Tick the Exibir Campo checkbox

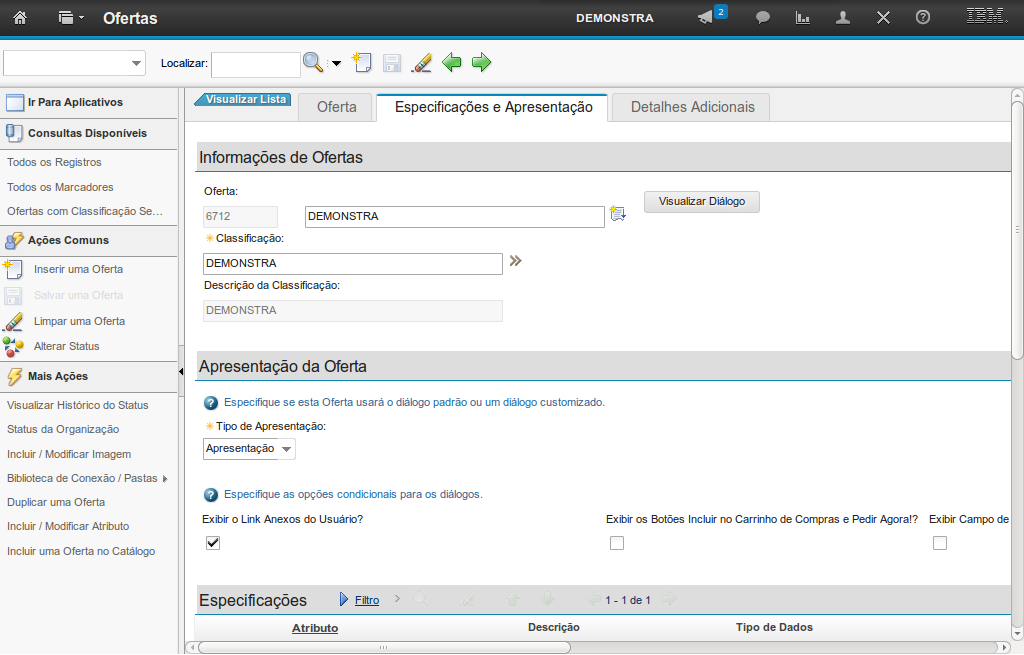939,543
